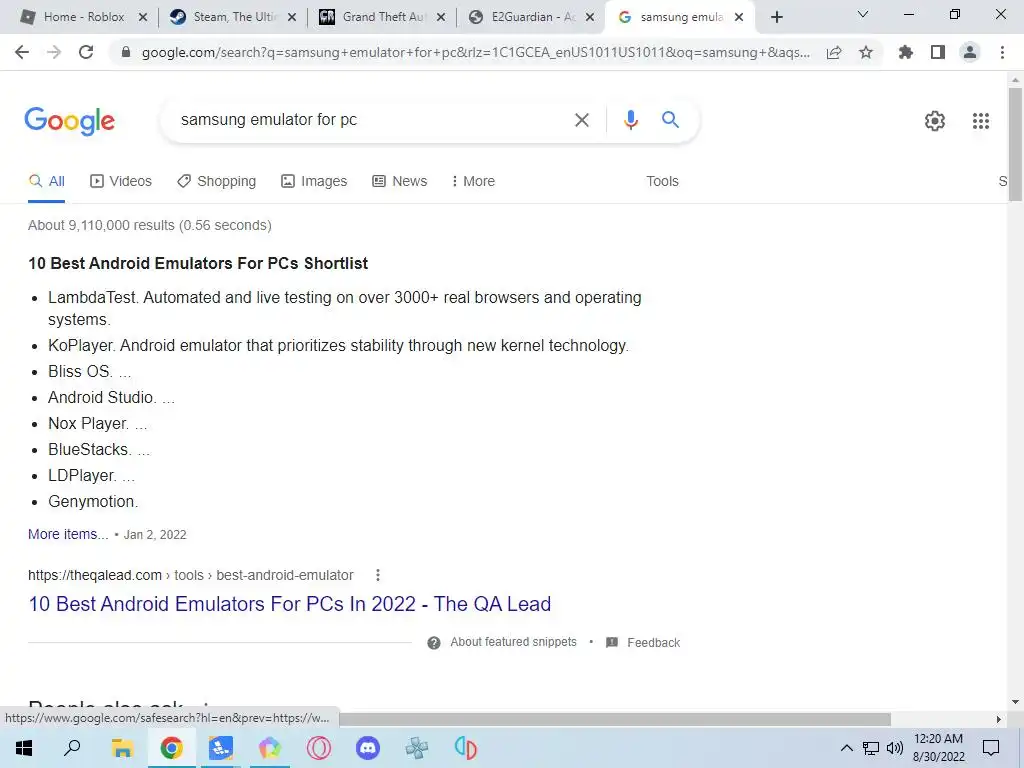Open About featured snippets link
Screen dimensions: 1024x768
click(x=513, y=642)
